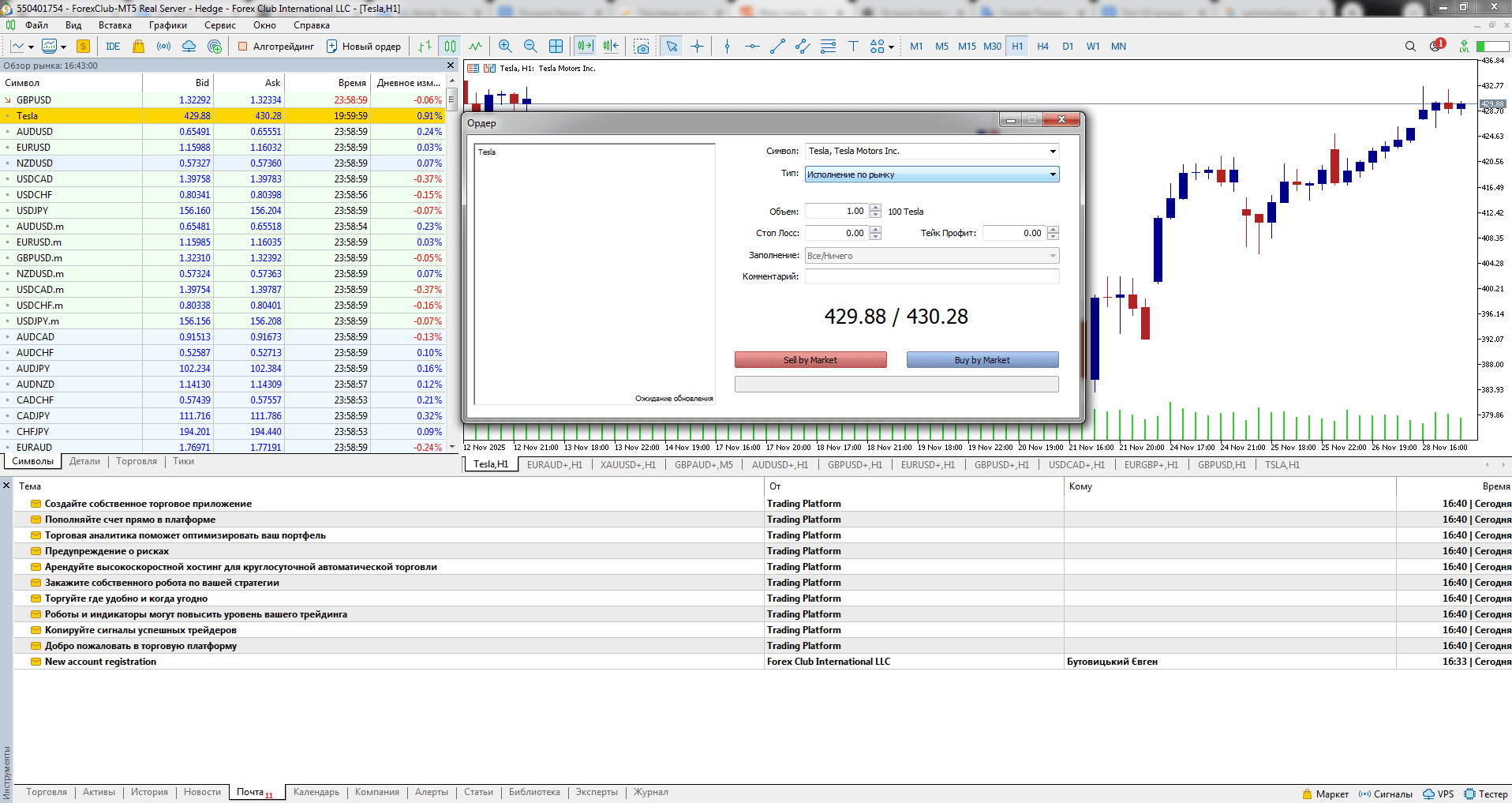This screenshot has width=1512, height=803.
Task: Open the Символ dropdown in order dialog
Action: [932, 151]
